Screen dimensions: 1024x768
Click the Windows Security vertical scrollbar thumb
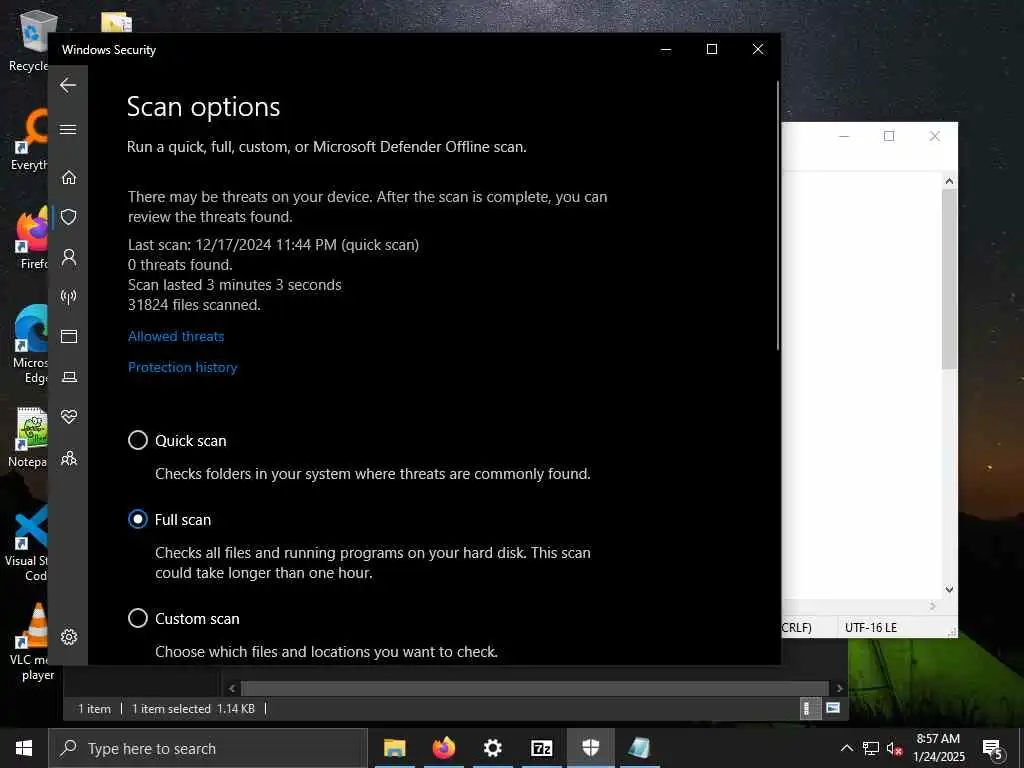click(777, 216)
